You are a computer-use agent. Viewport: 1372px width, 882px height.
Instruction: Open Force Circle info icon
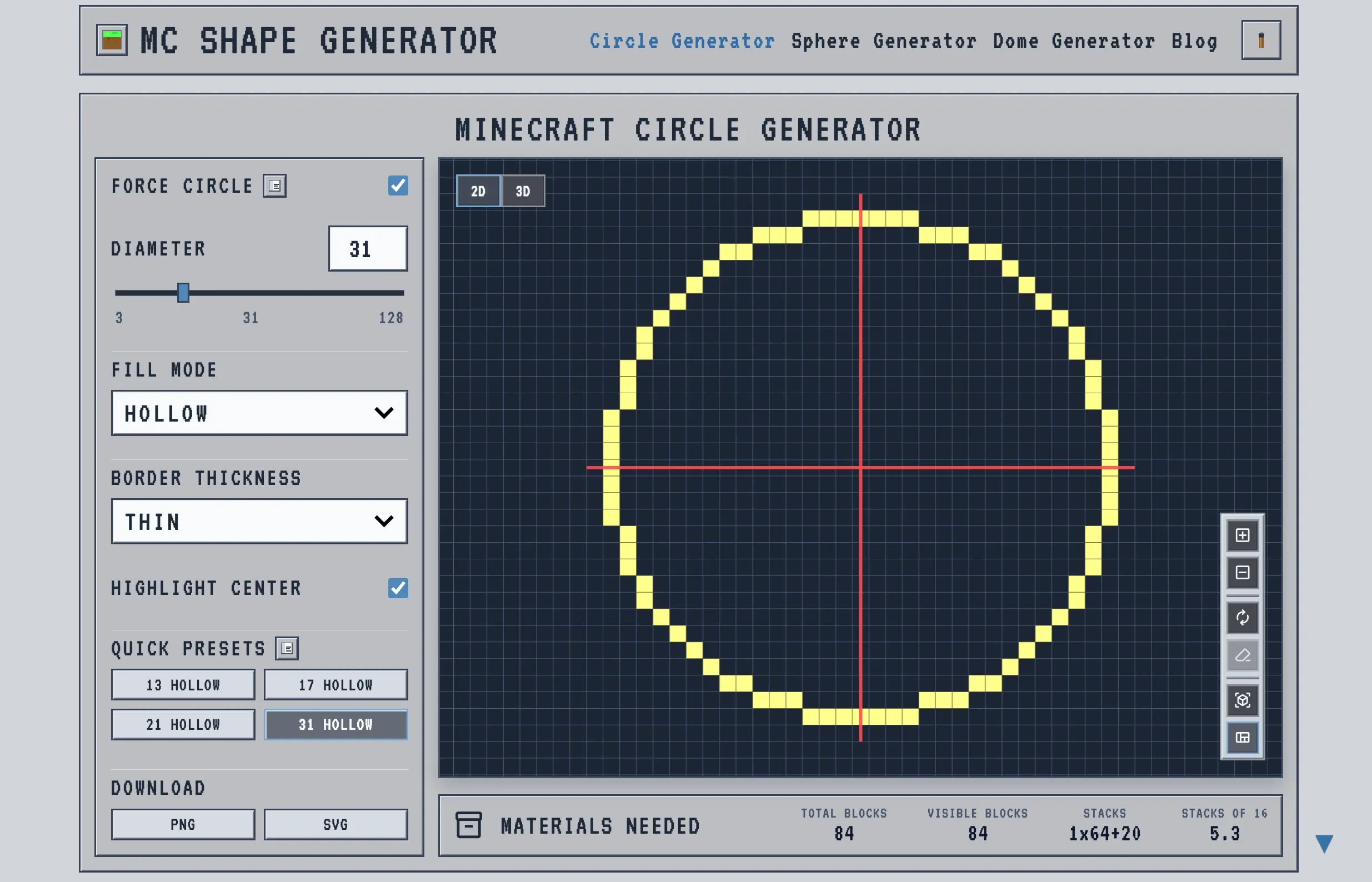tap(275, 186)
